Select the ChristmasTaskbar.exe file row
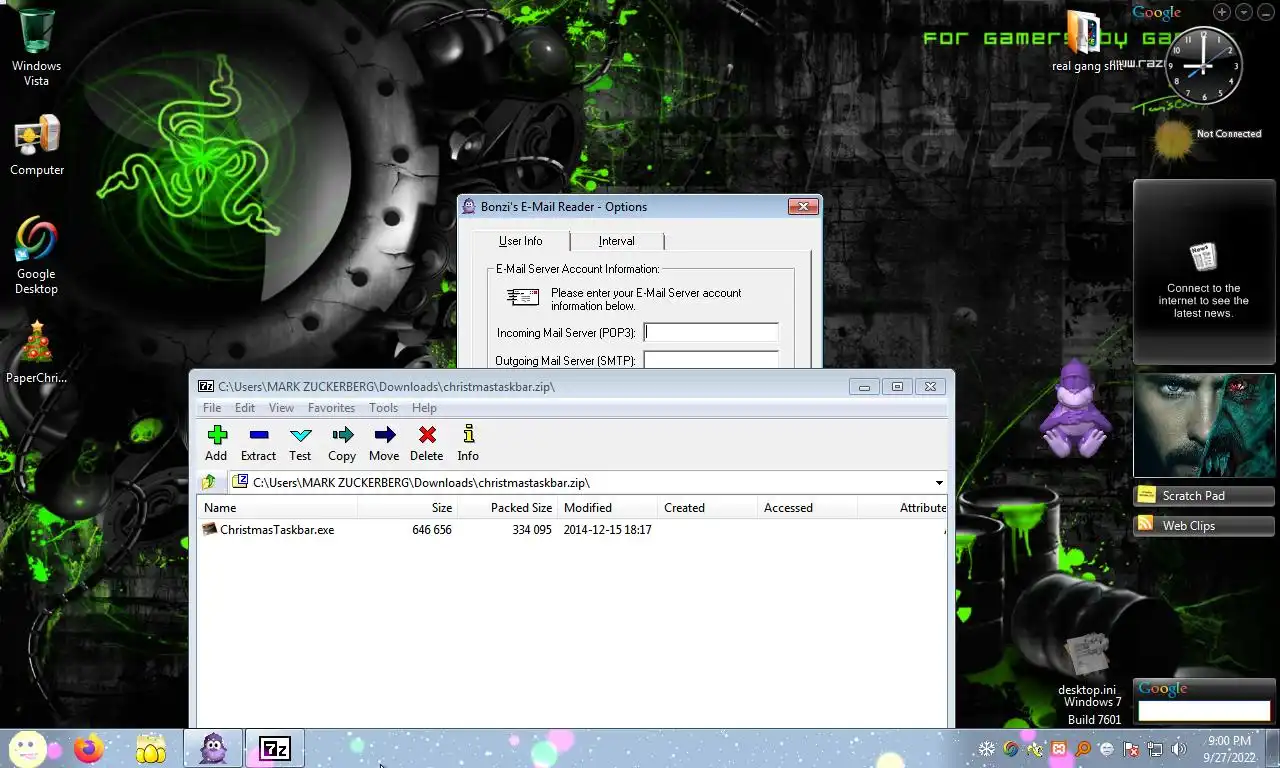 pos(571,530)
